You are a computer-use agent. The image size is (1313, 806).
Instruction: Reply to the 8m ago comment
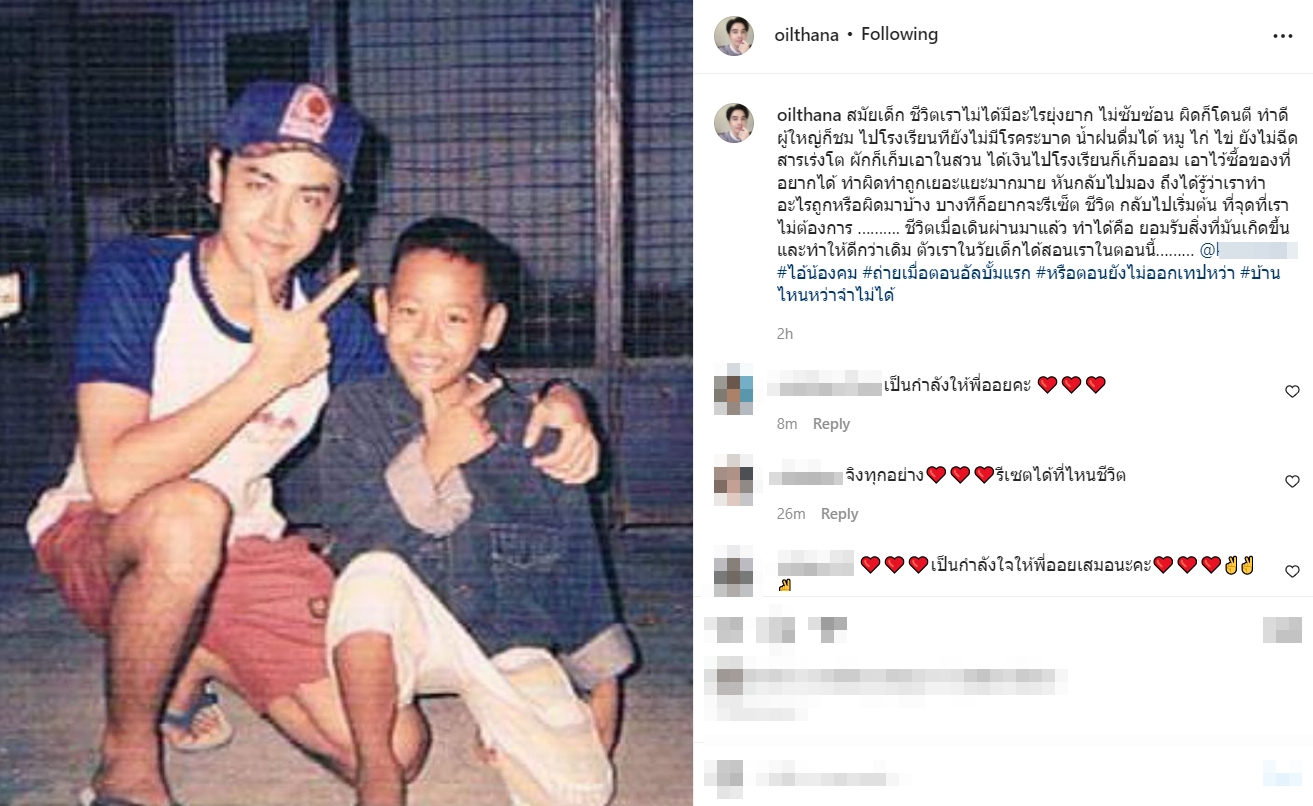[x=831, y=424]
